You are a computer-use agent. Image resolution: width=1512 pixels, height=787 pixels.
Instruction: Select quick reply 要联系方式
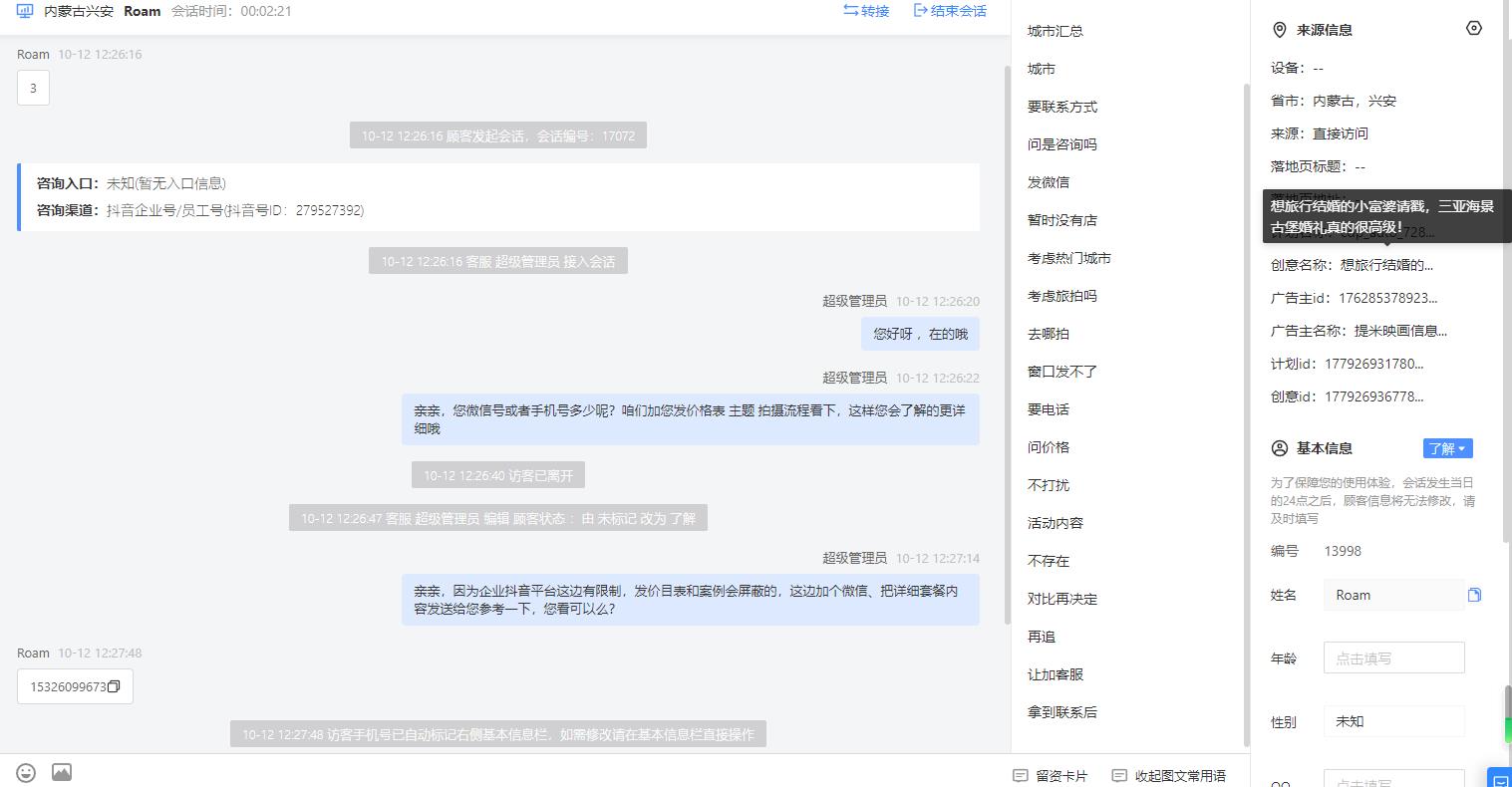pos(1062,107)
